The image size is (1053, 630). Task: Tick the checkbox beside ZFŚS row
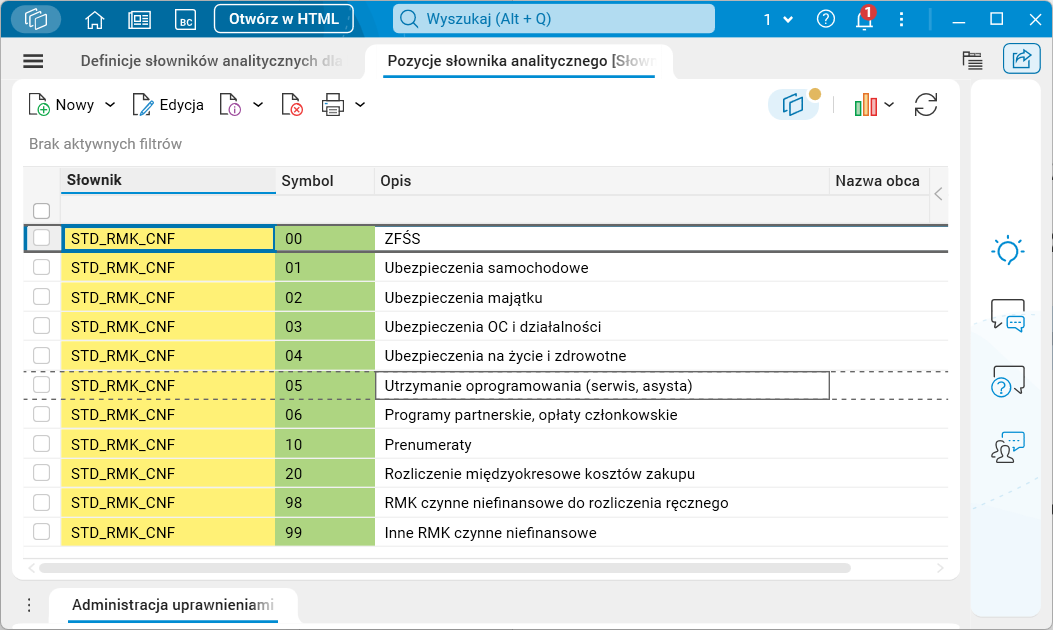click(41, 238)
